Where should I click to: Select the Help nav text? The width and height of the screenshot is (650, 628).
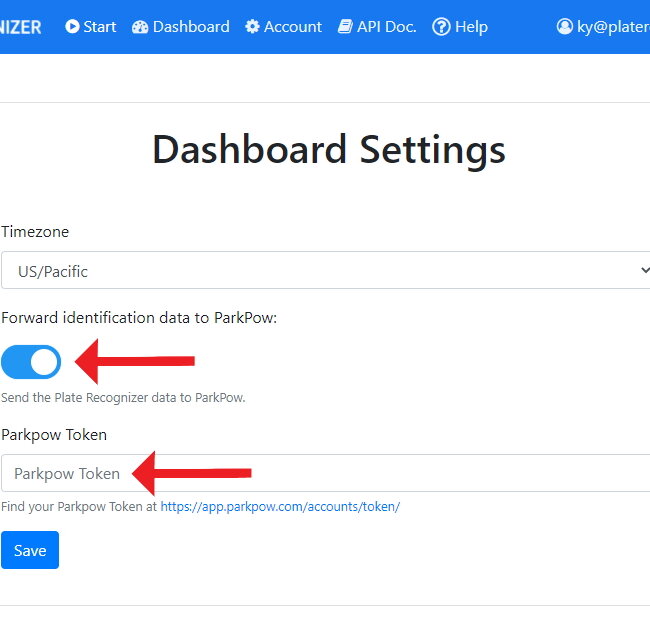471,27
